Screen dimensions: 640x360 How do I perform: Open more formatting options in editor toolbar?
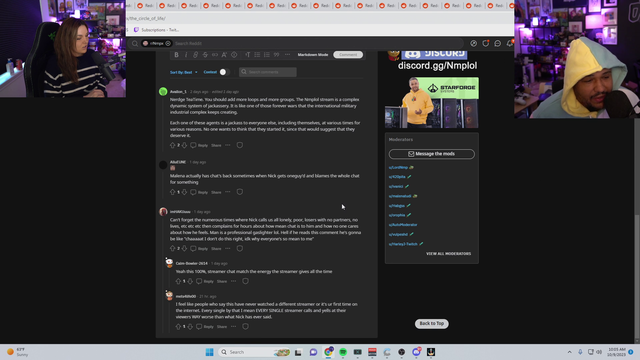click(287, 55)
